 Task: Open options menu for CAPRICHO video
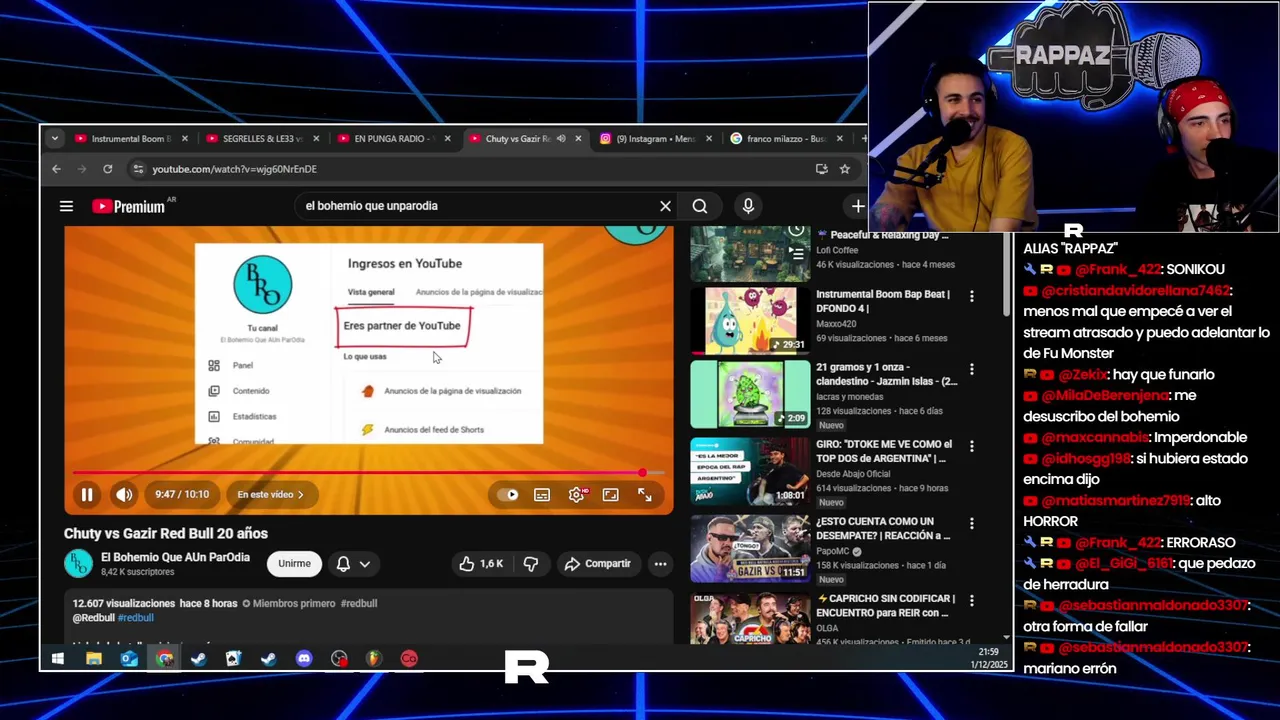(x=971, y=600)
